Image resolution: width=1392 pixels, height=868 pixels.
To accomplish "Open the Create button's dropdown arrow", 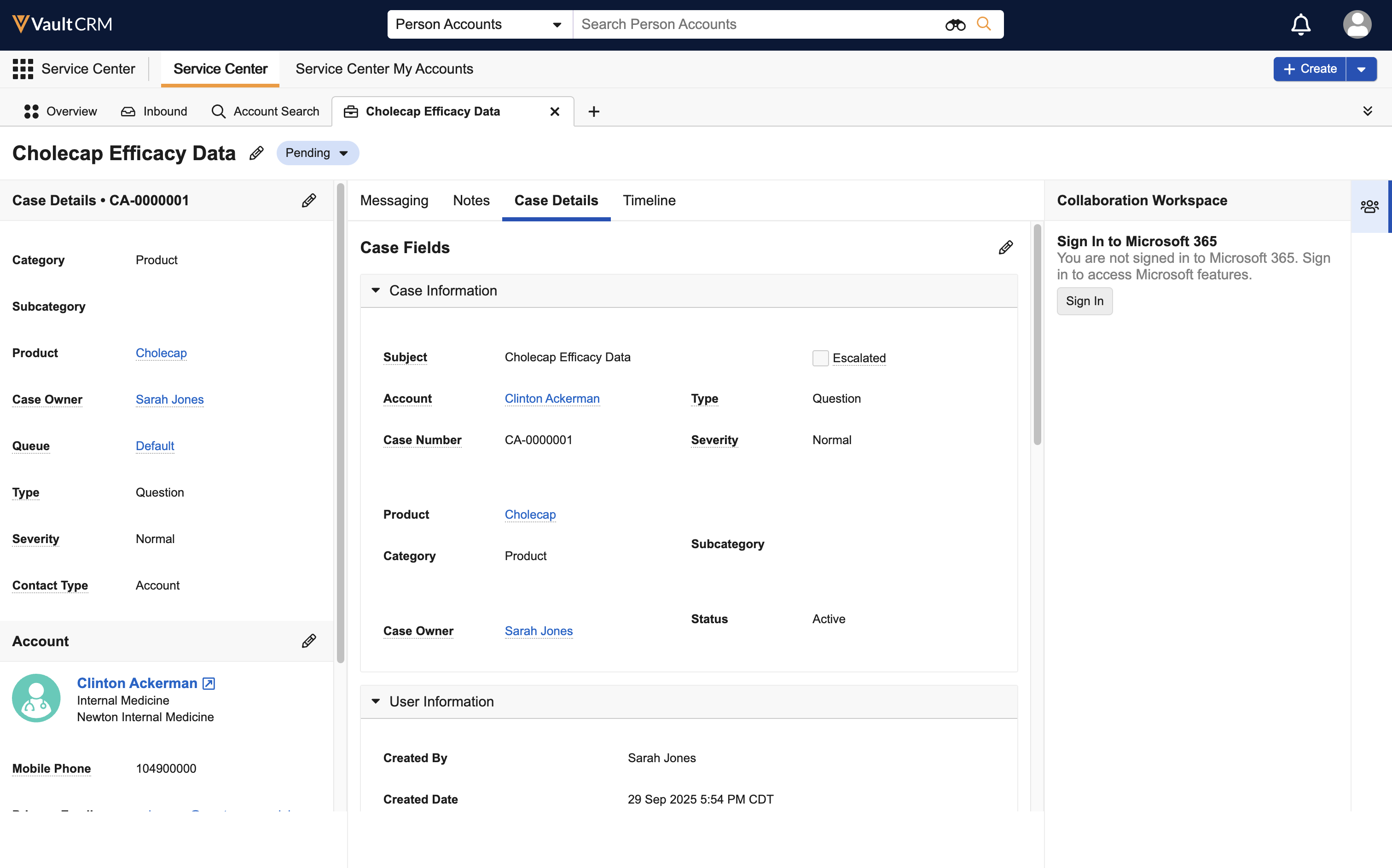I will (x=1361, y=69).
